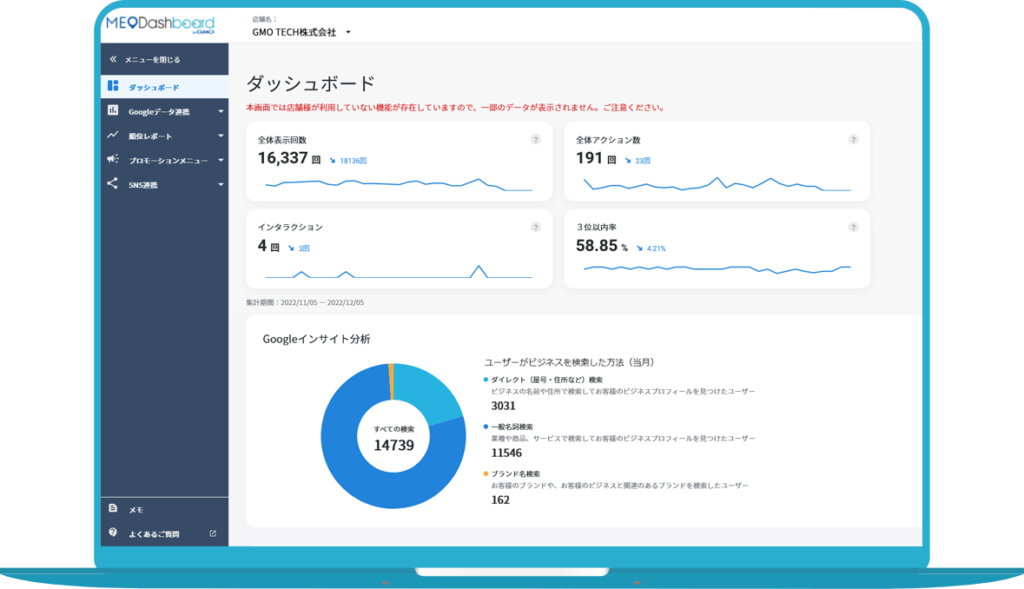Expand the SNS連携 submenu arrow
Screen dimensions: 1024x589
(x=221, y=185)
